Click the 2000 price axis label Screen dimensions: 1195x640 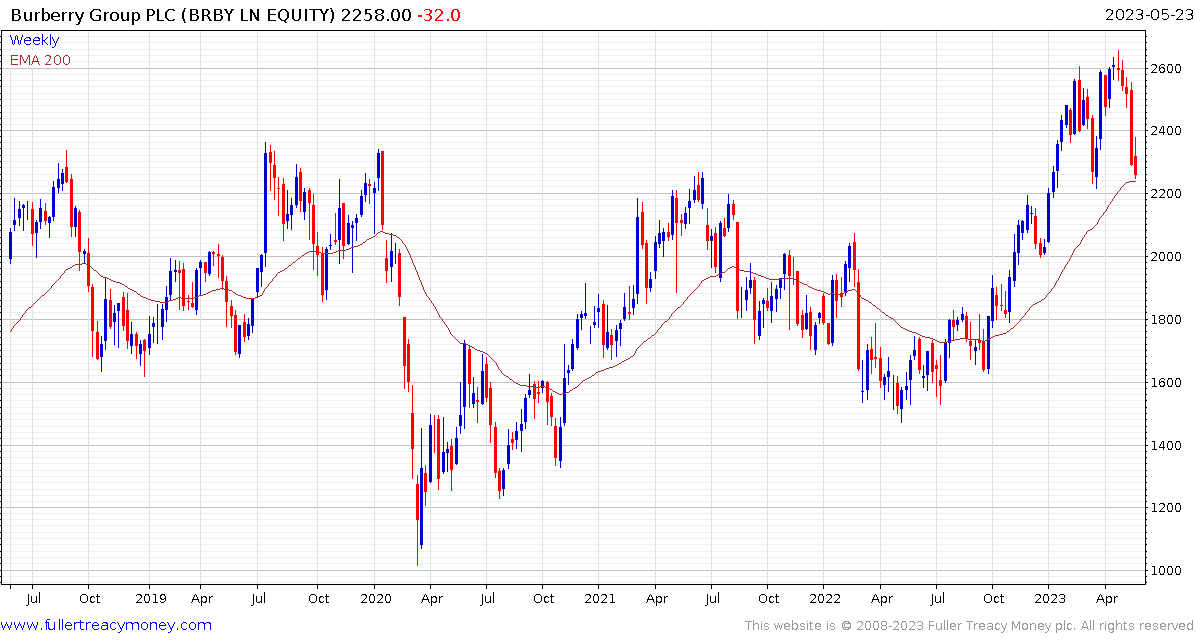[x=1166, y=257]
